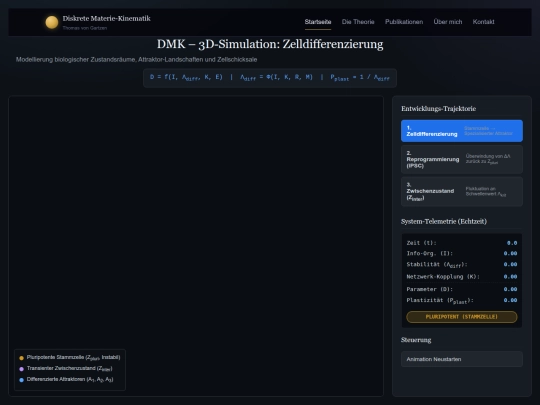Click the golden sphere site logo
Screen dimensions: 540x405
(52, 22)
